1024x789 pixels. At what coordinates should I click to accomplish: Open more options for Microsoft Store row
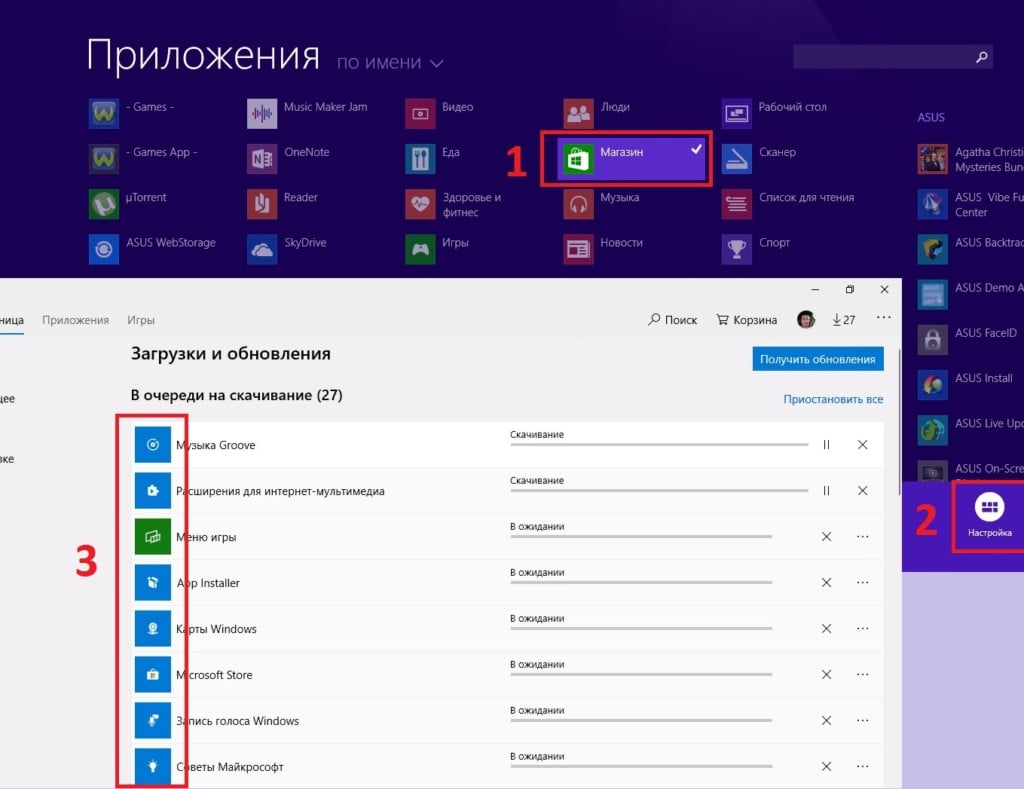click(x=863, y=674)
